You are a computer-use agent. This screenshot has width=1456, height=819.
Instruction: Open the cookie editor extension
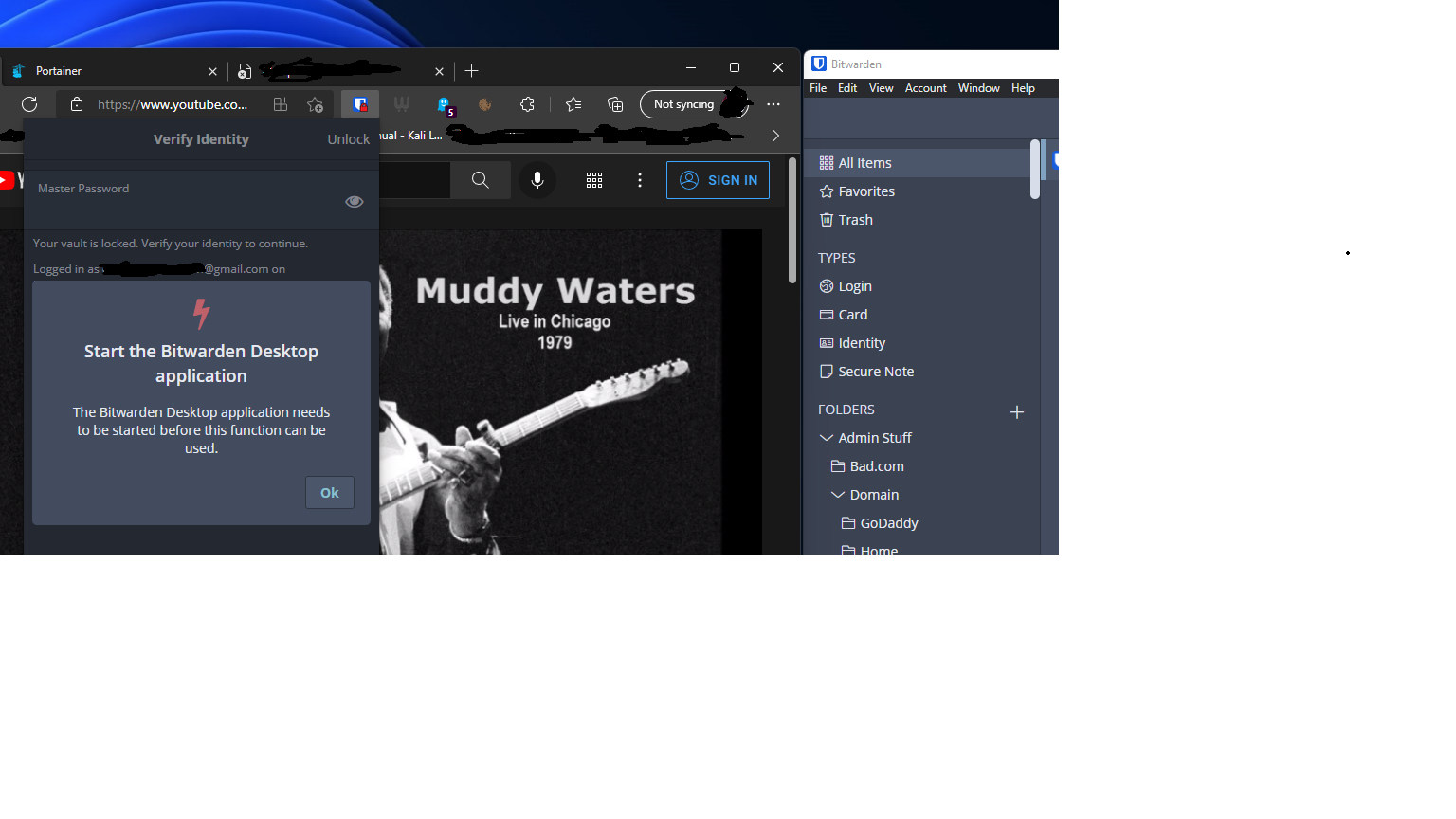coord(484,104)
